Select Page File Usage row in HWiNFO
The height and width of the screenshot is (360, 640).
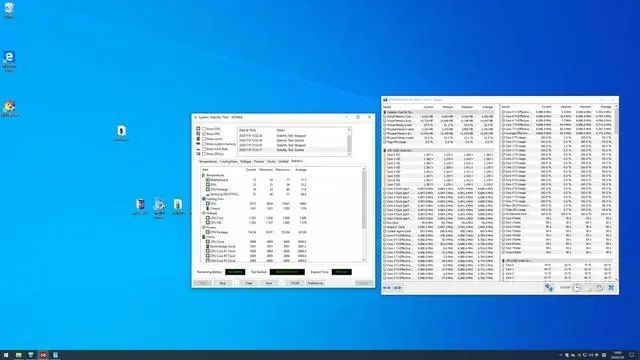[x=439, y=142]
